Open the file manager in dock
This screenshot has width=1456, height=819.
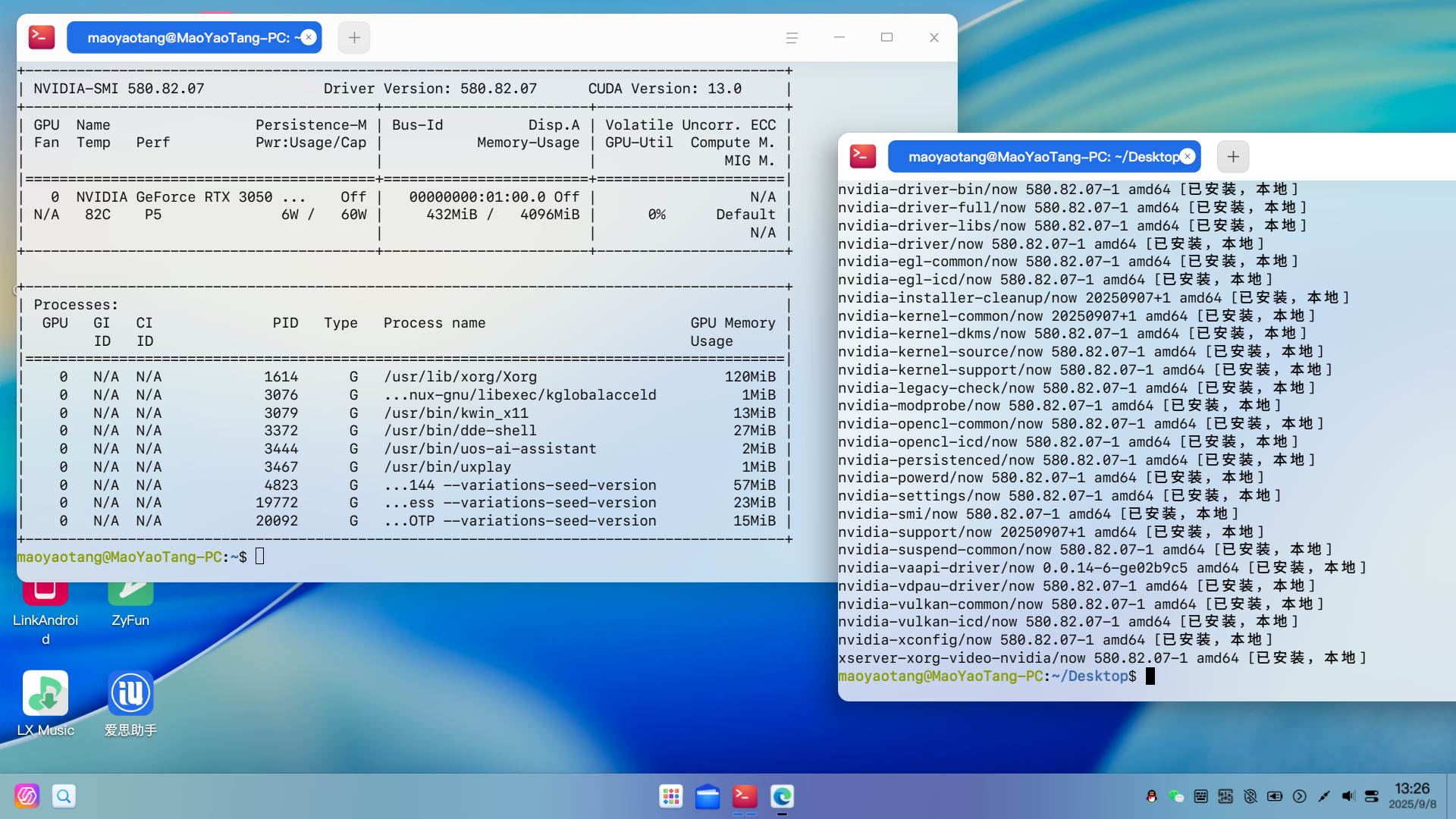click(x=708, y=795)
